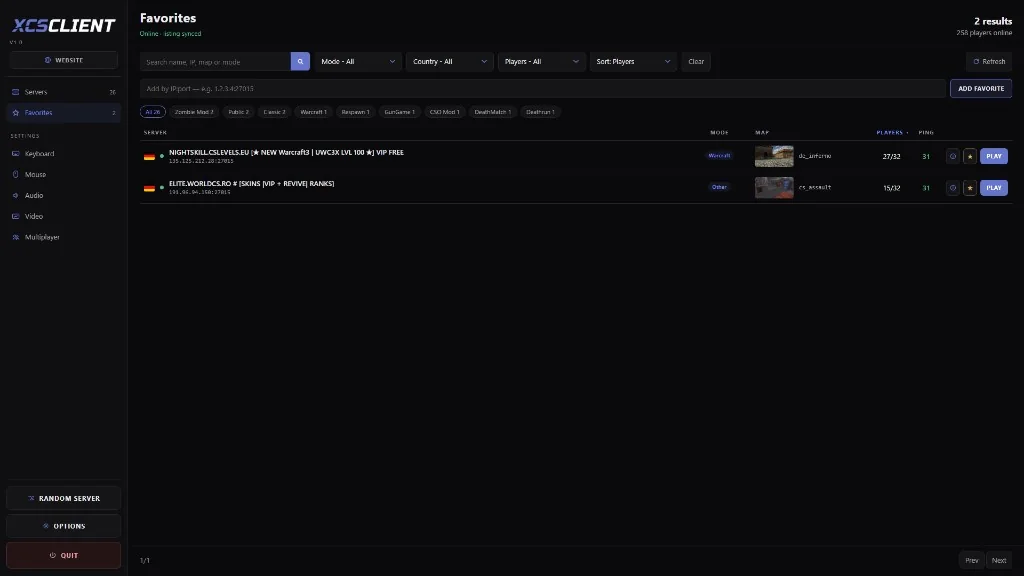Filter by Classic 2 chip
This screenshot has width=1024, height=576.
coord(274,112)
